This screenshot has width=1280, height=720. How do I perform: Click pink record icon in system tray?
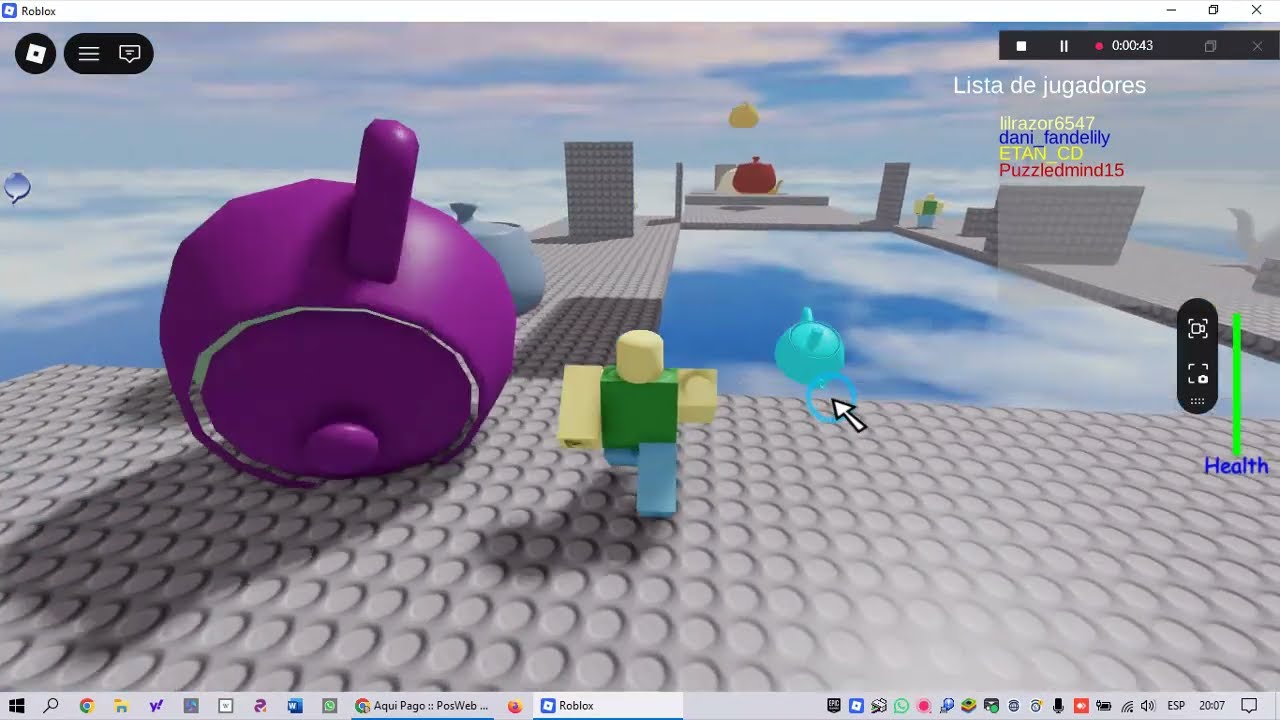923,706
